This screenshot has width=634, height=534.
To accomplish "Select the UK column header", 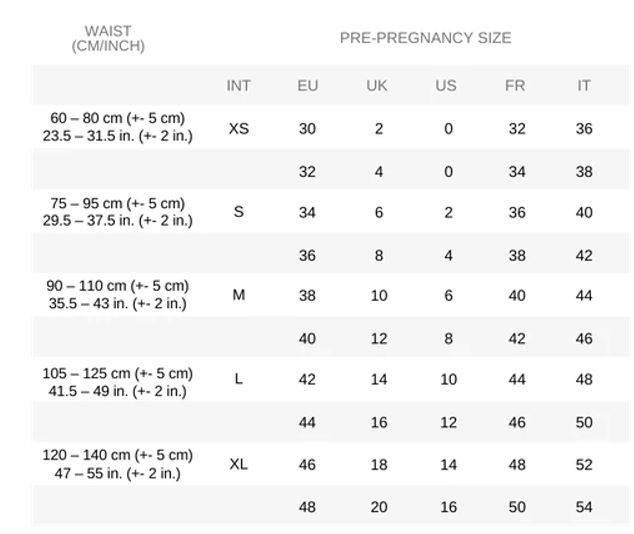I will point(377,86).
